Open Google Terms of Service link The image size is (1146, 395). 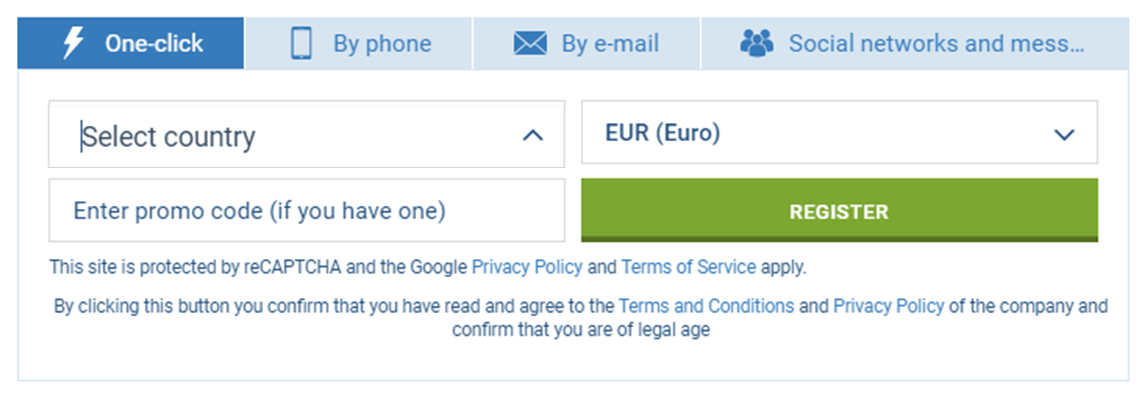(688, 267)
